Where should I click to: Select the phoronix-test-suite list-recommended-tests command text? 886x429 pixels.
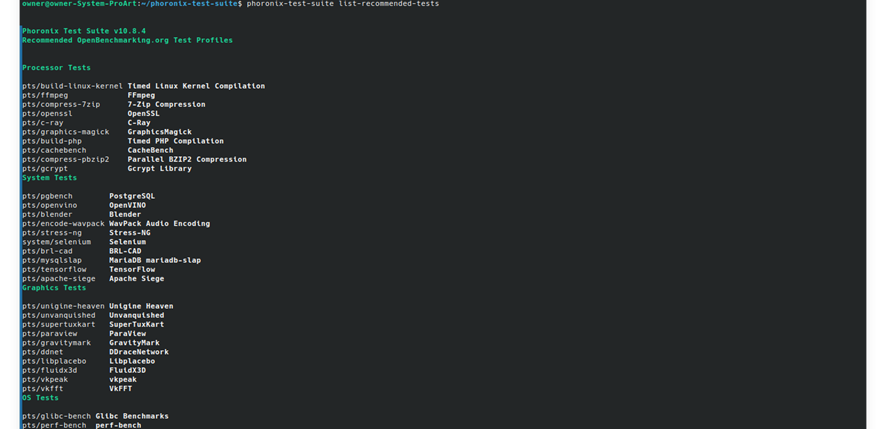click(x=342, y=4)
